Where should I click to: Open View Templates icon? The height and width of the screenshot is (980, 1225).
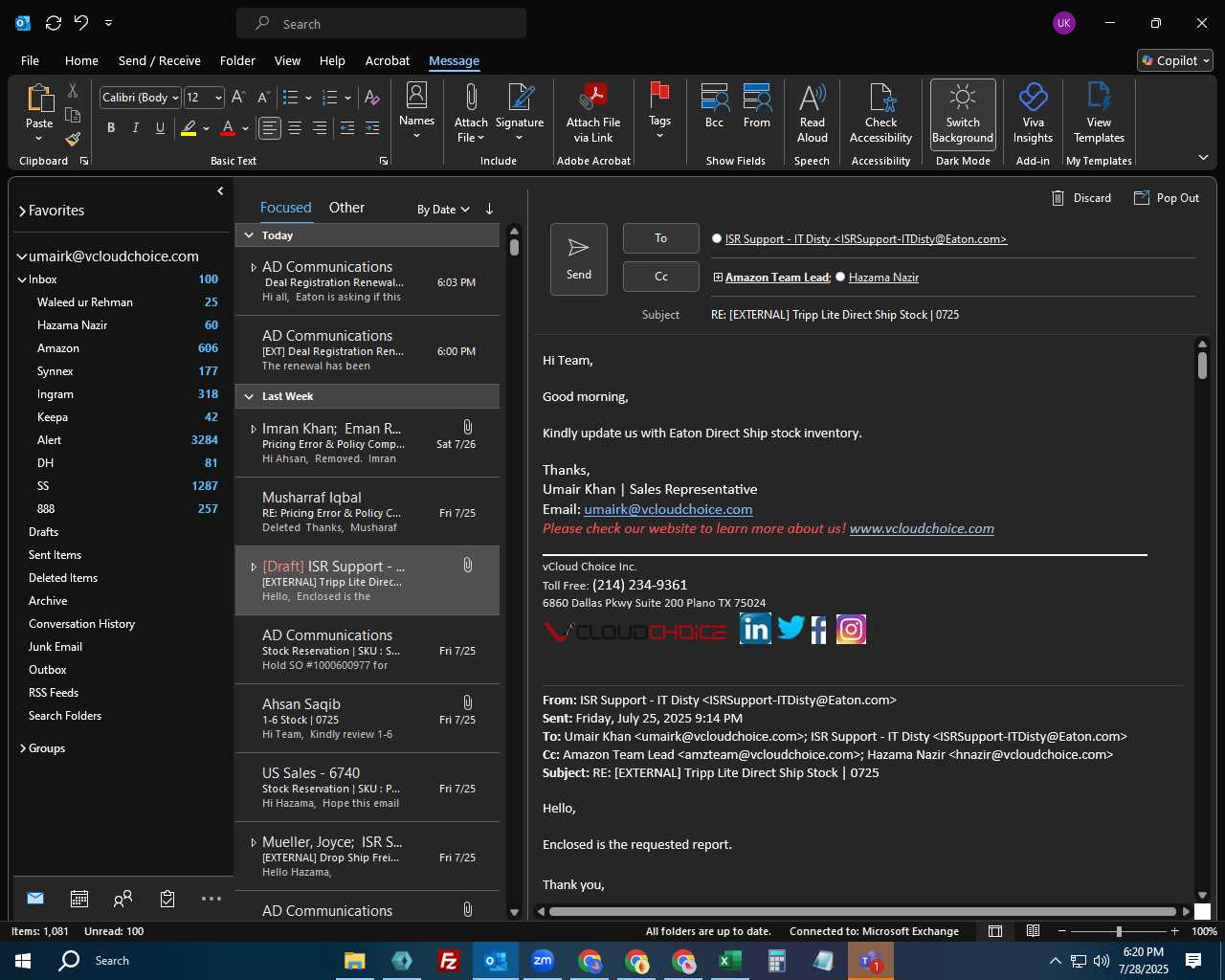[x=1099, y=98]
